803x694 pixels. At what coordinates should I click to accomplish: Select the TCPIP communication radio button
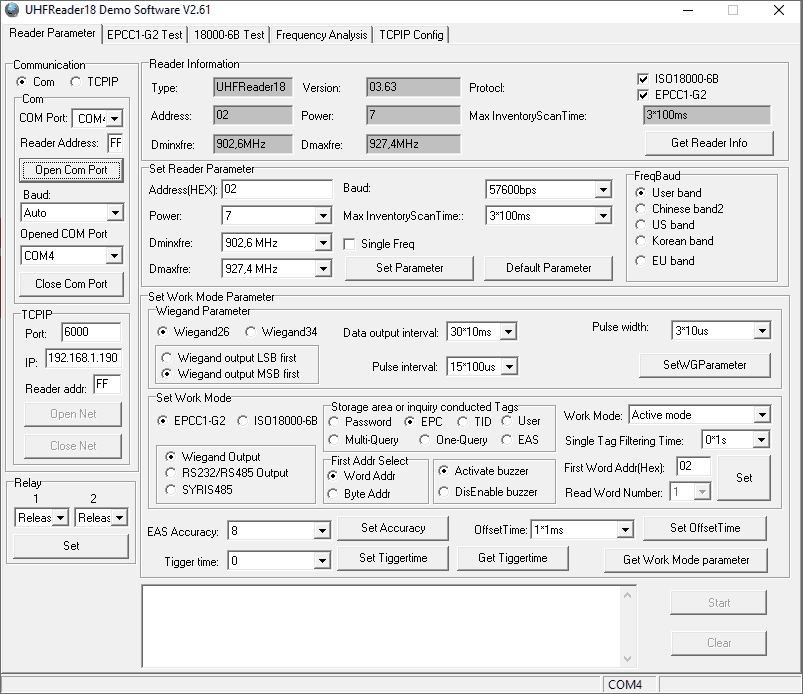coord(76,82)
